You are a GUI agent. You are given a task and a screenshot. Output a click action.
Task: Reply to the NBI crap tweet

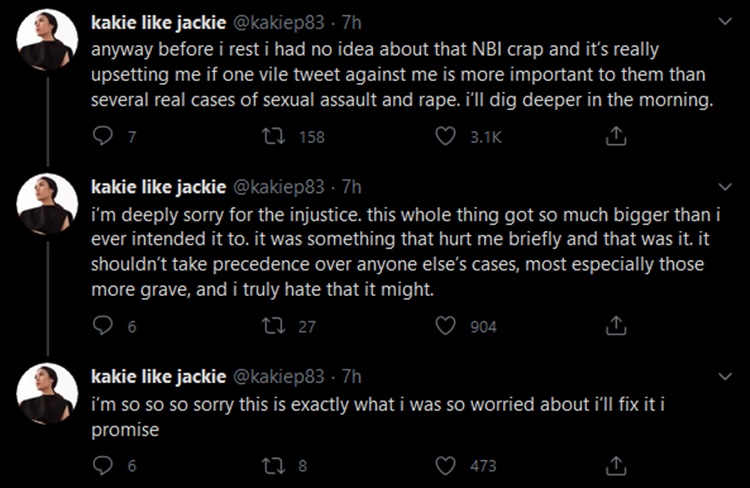coord(102,136)
